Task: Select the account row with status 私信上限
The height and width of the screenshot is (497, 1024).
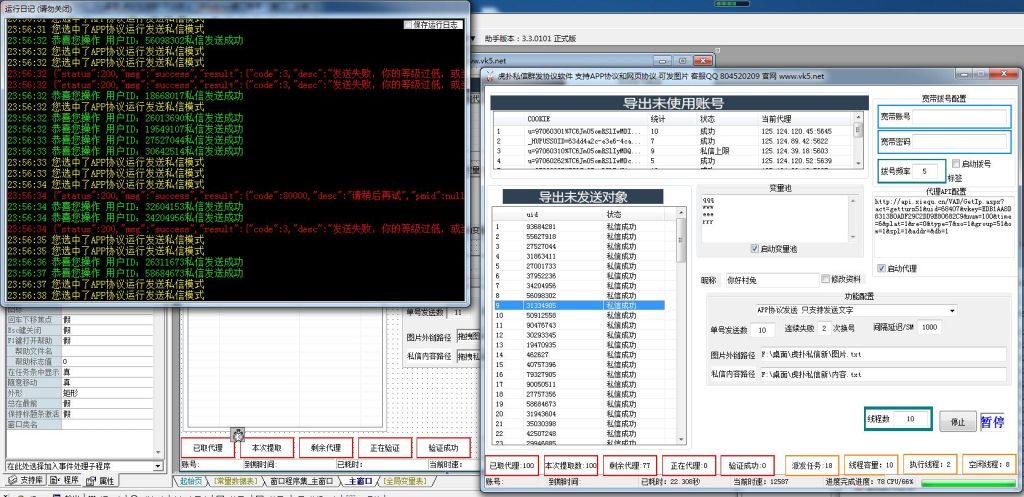Action: tap(673, 150)
